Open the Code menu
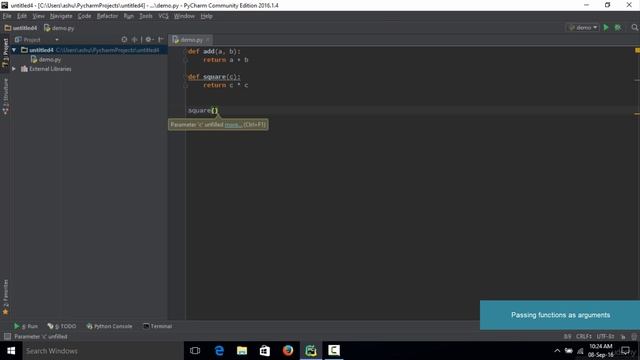Viewport: 640px width, 360px height. (84, 16)
